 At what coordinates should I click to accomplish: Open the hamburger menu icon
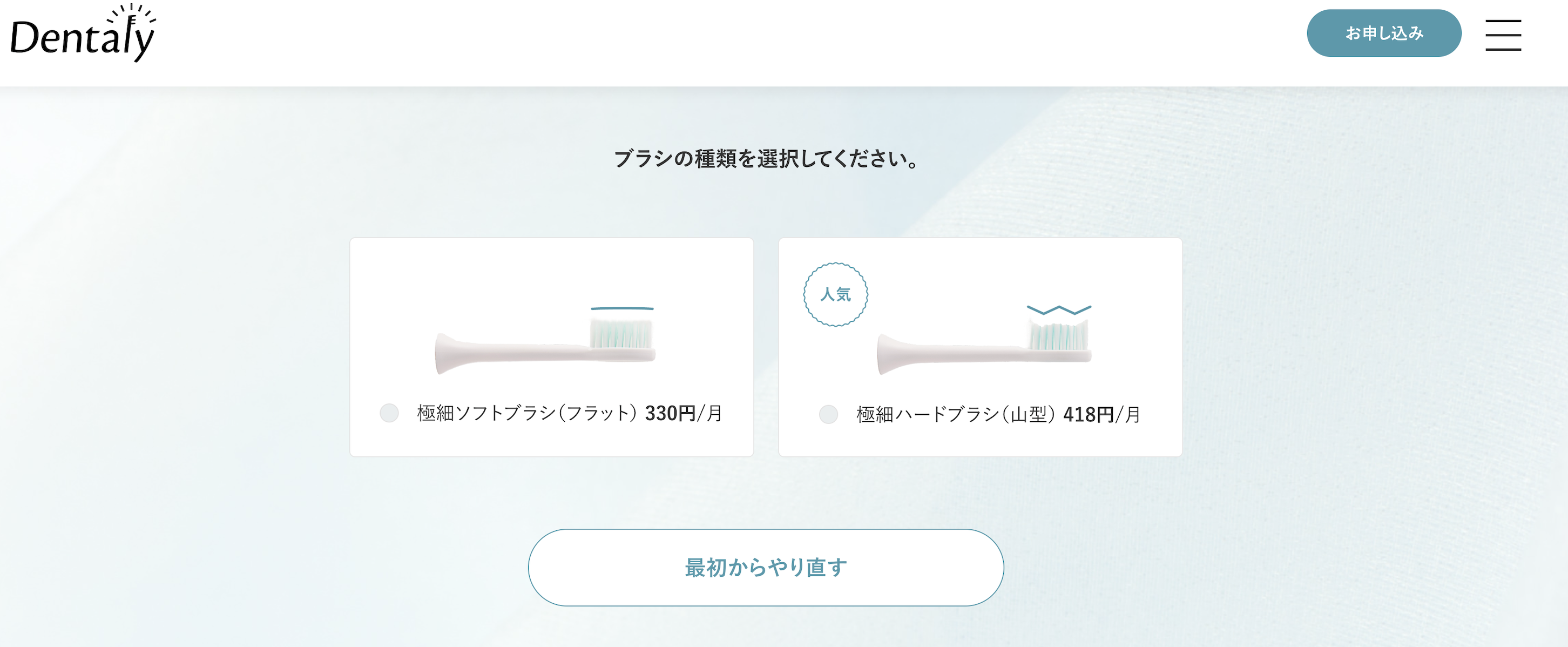pos(1503,35)
